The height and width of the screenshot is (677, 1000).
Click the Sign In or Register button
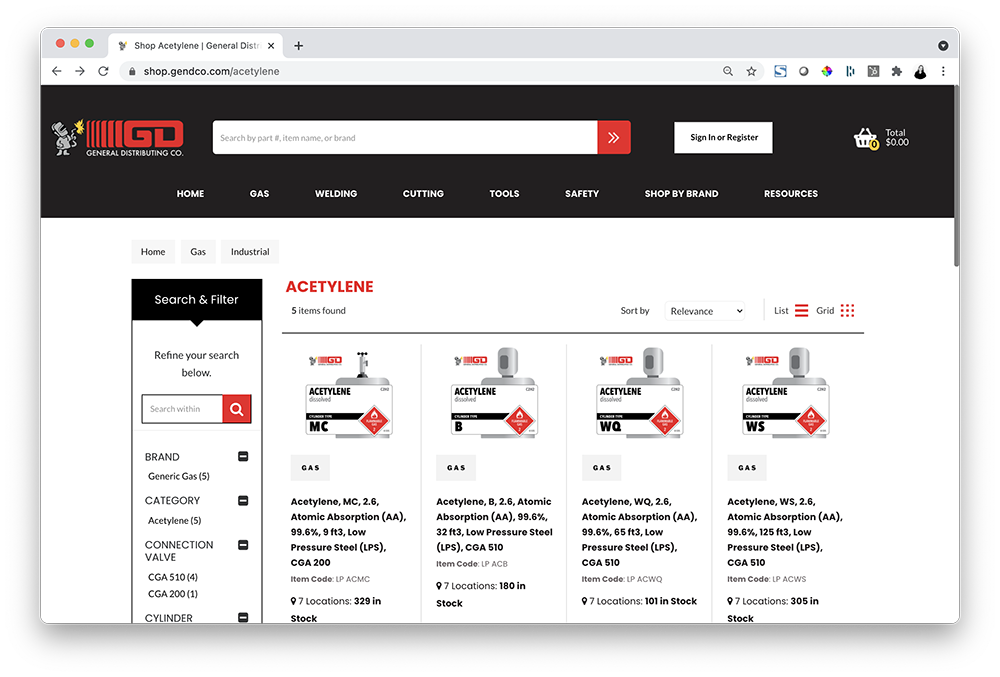pos(724,138)
